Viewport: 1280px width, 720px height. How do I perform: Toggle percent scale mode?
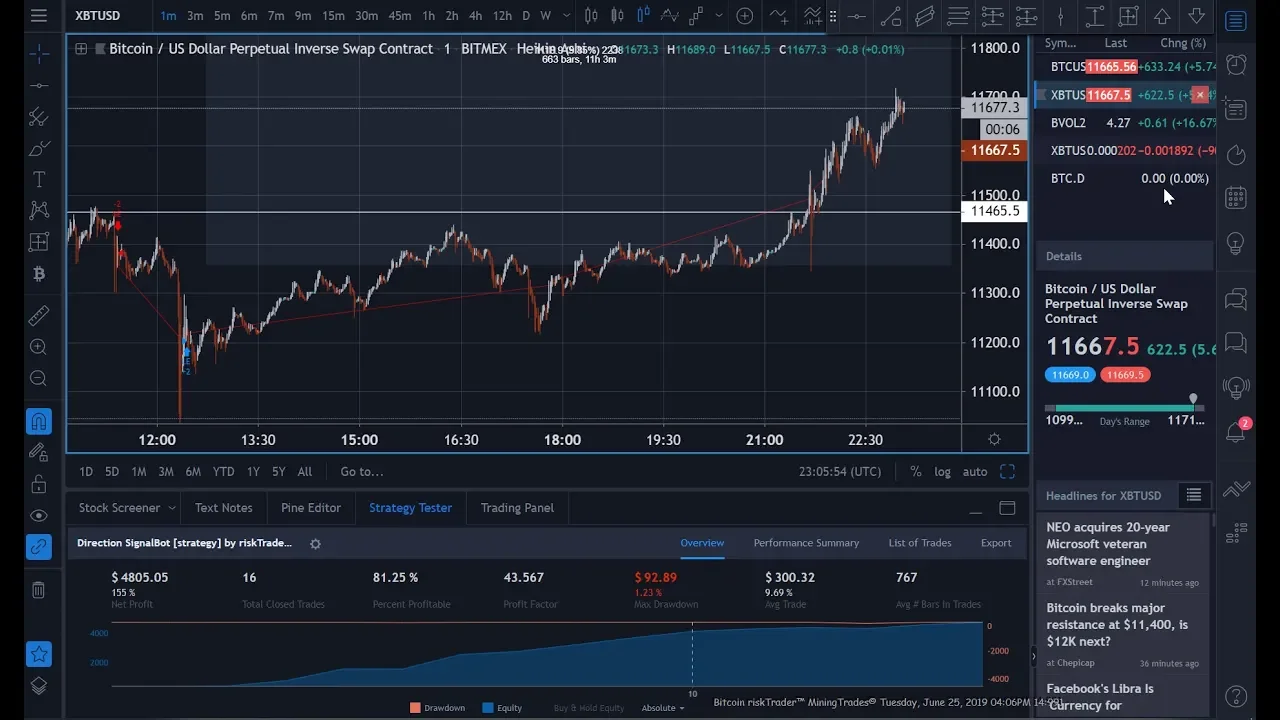(915, 472)
